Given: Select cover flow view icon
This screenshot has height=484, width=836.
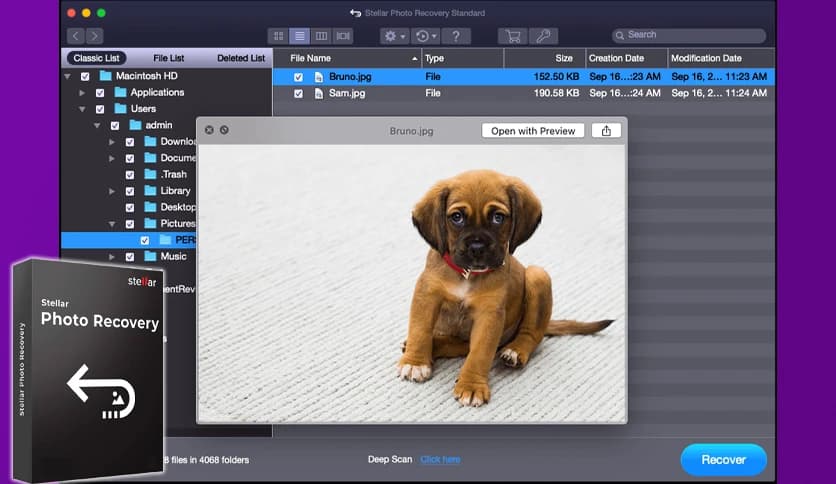Looking at the screenshot, I should point(343,36).
